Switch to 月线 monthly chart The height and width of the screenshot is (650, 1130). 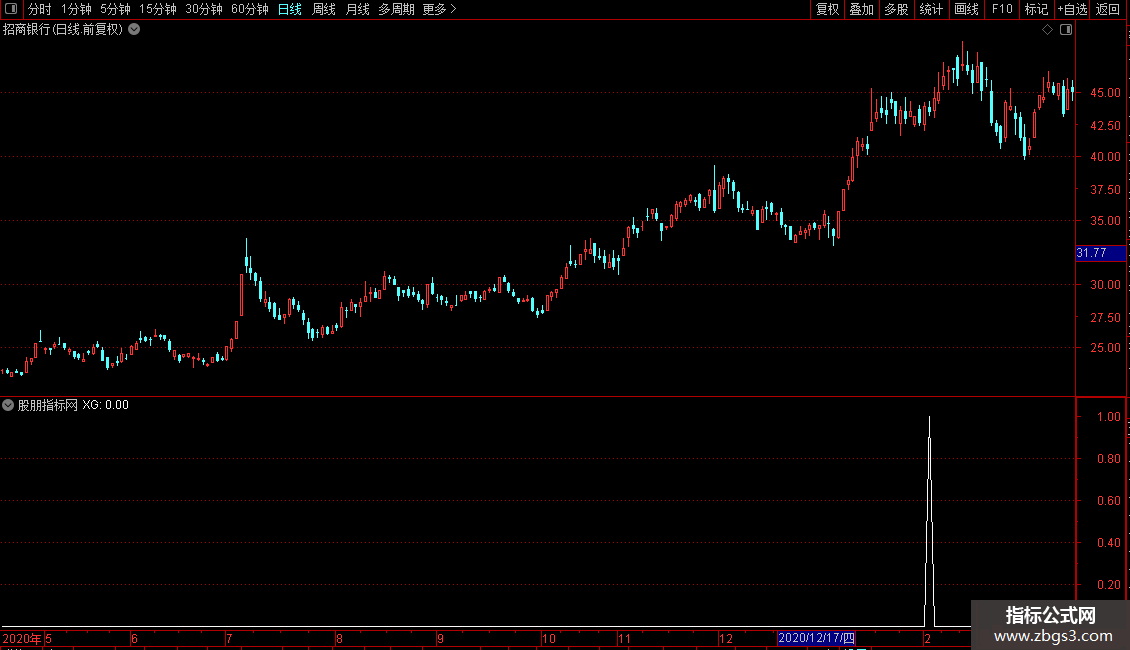pos(357,9)
